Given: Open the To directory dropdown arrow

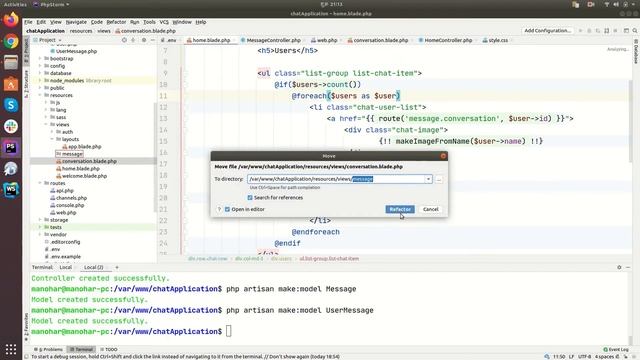Looking at the screenshot, I should click(428, 179).
